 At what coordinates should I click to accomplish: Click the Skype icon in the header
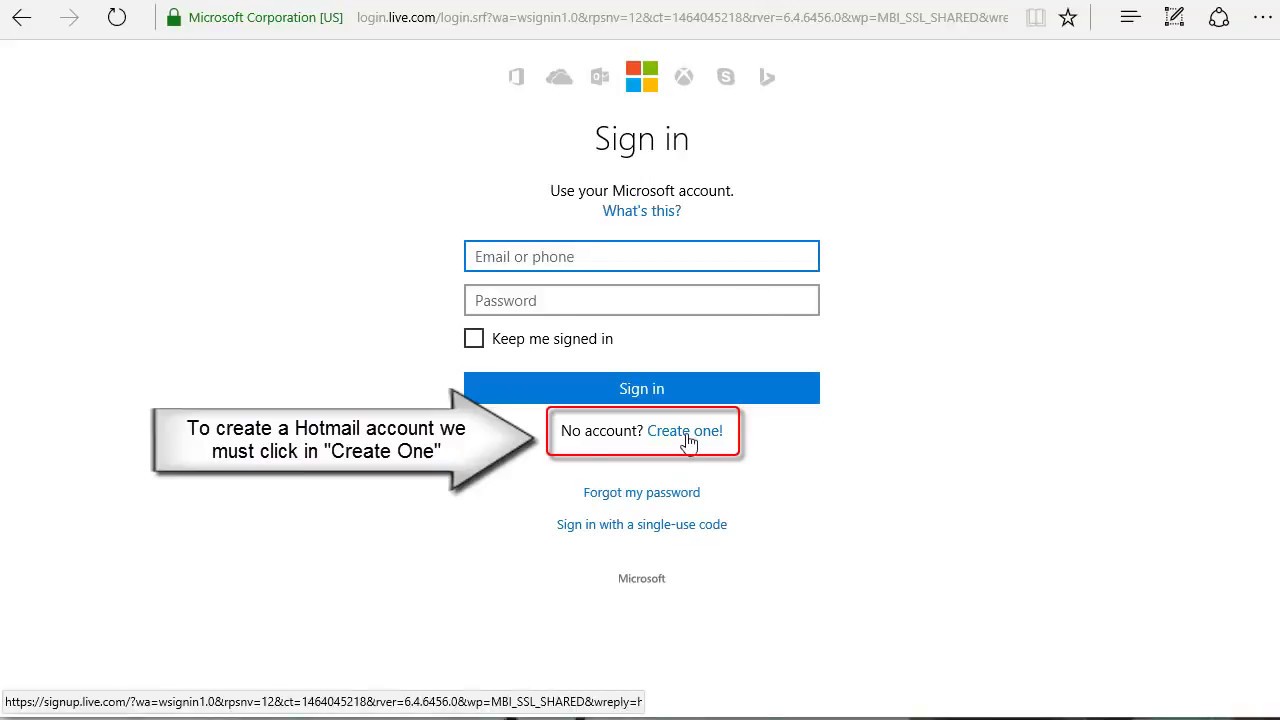pos(726,77)
